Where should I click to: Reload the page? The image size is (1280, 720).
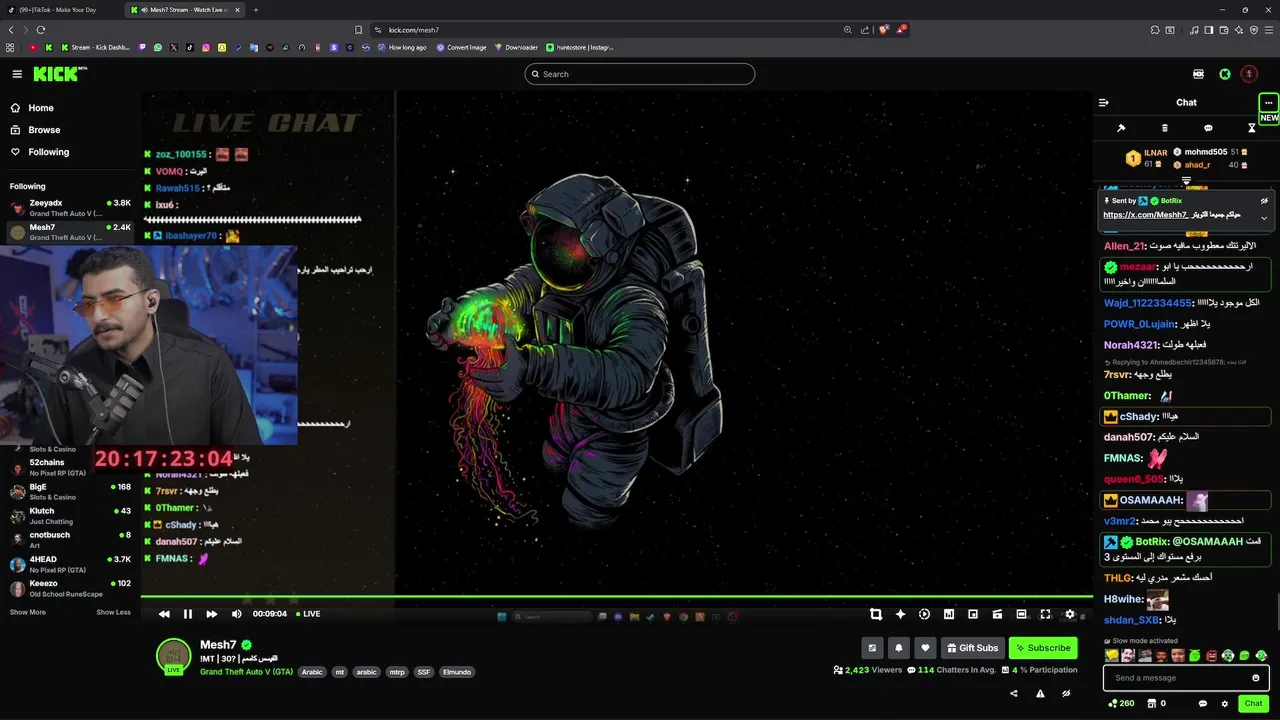pos(41,30)
